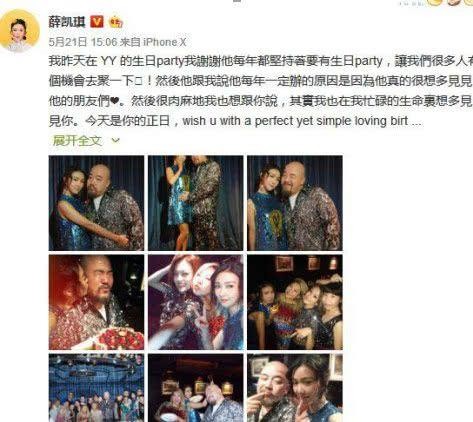Click the crown membership badge icon
The image size is (473, 422).
point(116,22)
